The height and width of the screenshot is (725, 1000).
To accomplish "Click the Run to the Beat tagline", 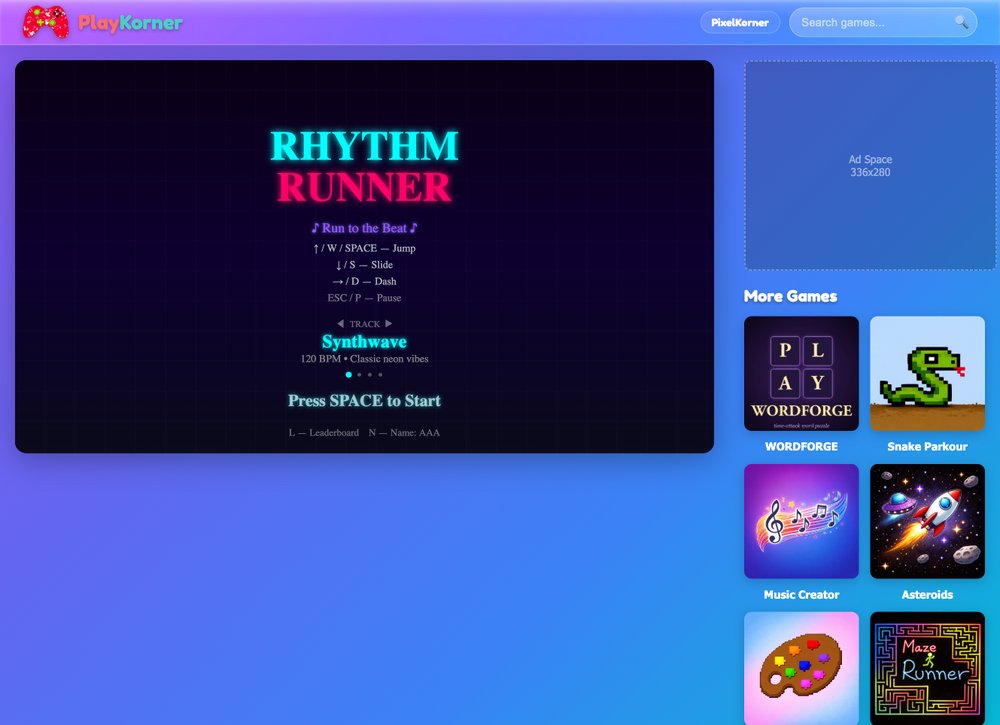I will pos(364,228).
